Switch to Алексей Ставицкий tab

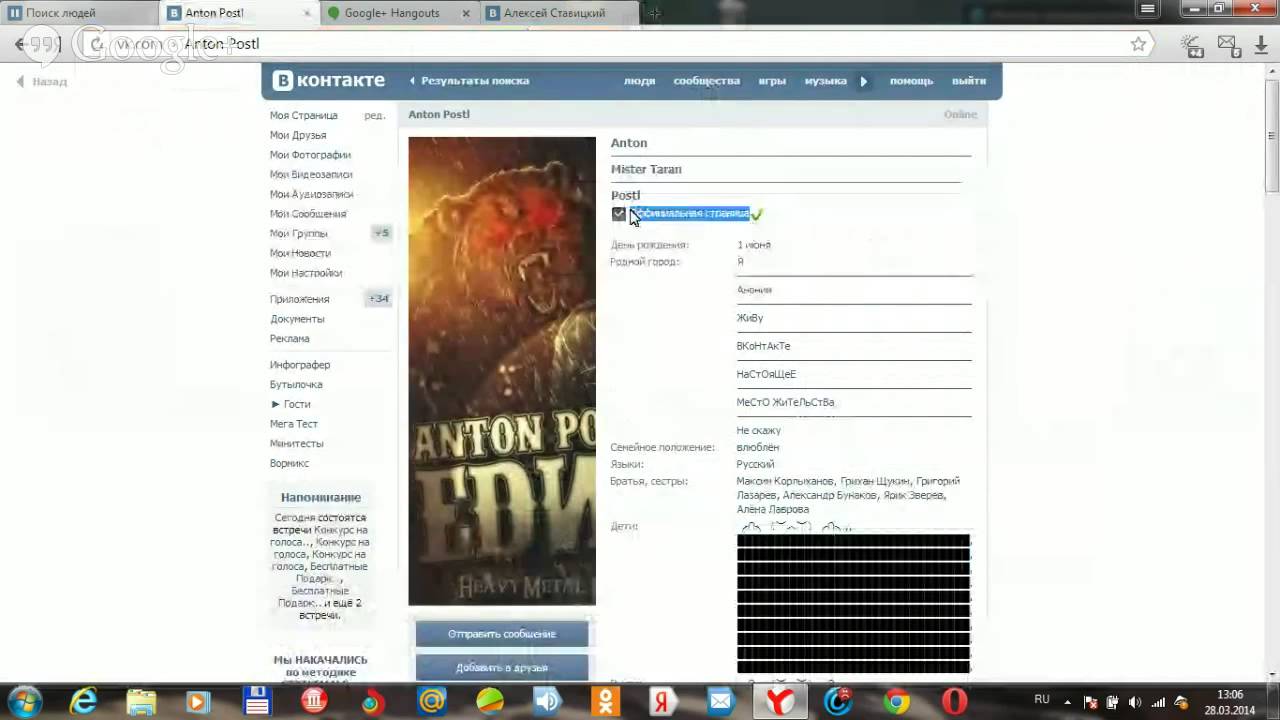coord(560,13)
